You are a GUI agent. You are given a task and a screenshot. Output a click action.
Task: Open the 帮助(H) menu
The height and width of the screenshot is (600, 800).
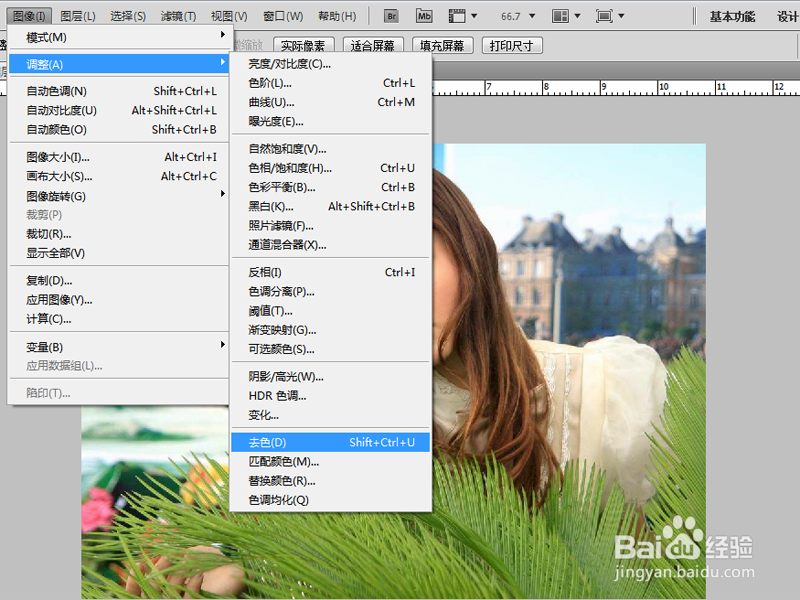click(337, 16)
